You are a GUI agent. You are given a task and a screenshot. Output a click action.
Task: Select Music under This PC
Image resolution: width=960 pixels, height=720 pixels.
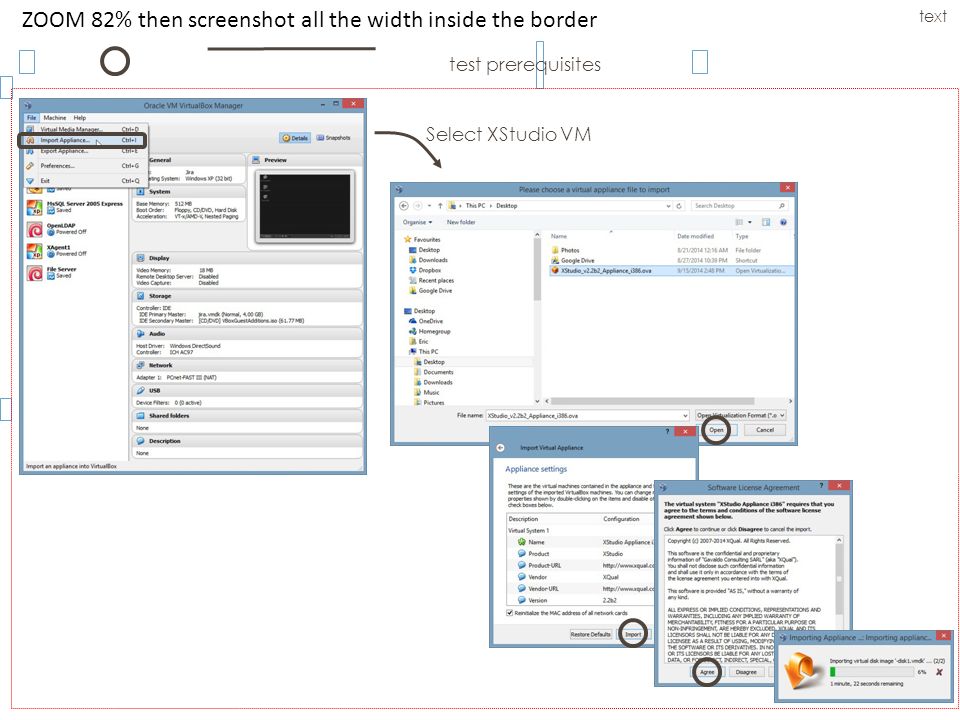click(x=431, y=392)
